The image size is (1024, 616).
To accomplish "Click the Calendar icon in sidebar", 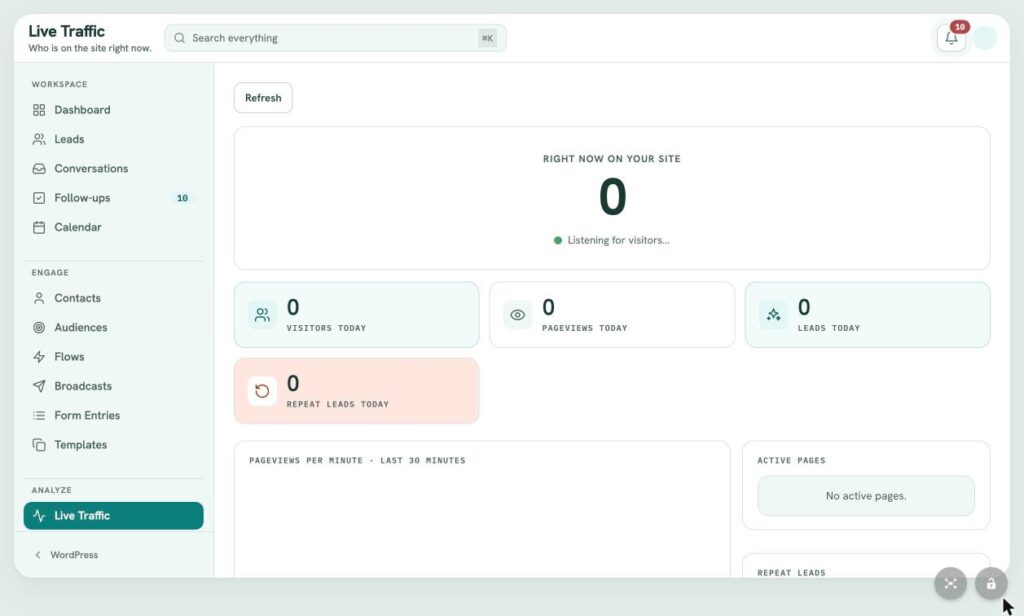I will point(39,227).
